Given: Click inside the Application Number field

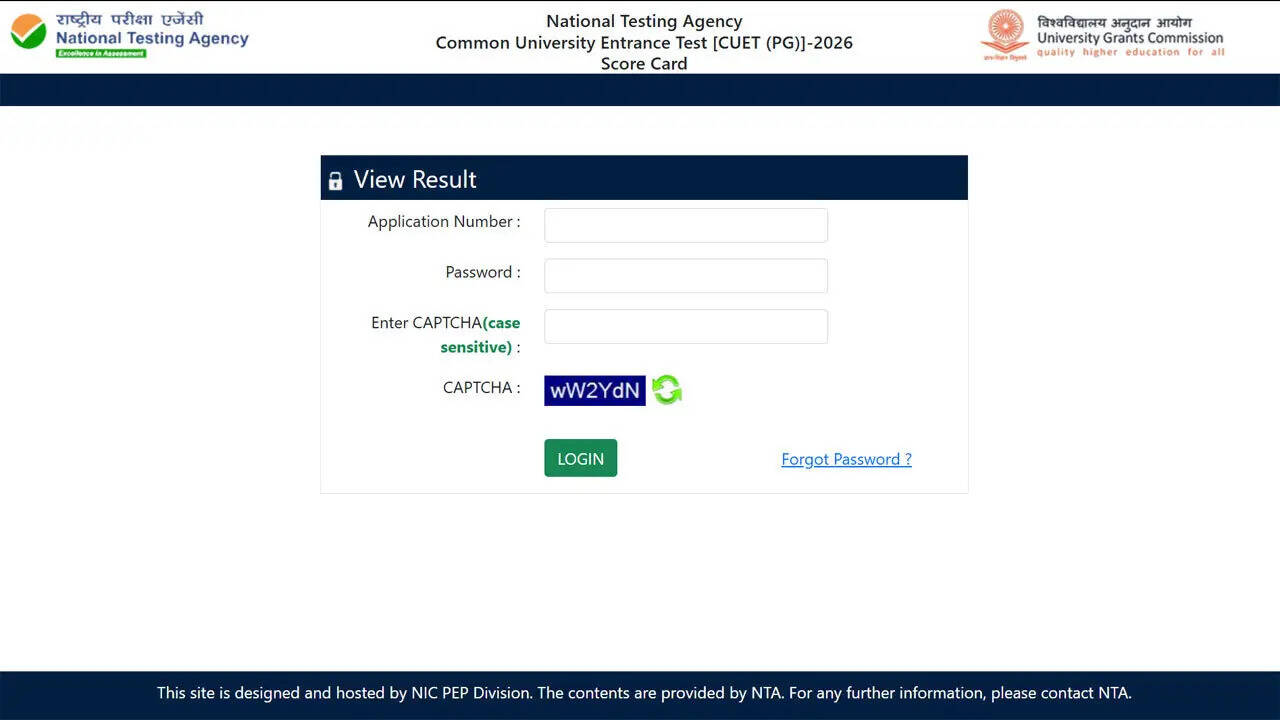Looking at the screenshot, I should pyautogui.click(x=685, y=225).
